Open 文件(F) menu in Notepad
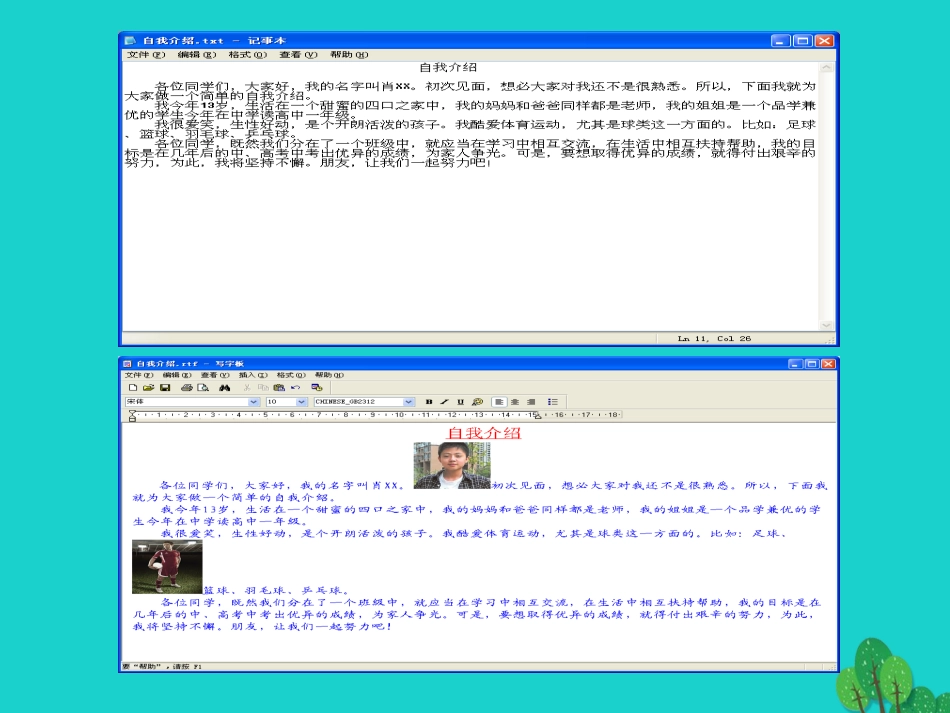The width and height of the screenshot is (950, 713). (145, 55)
